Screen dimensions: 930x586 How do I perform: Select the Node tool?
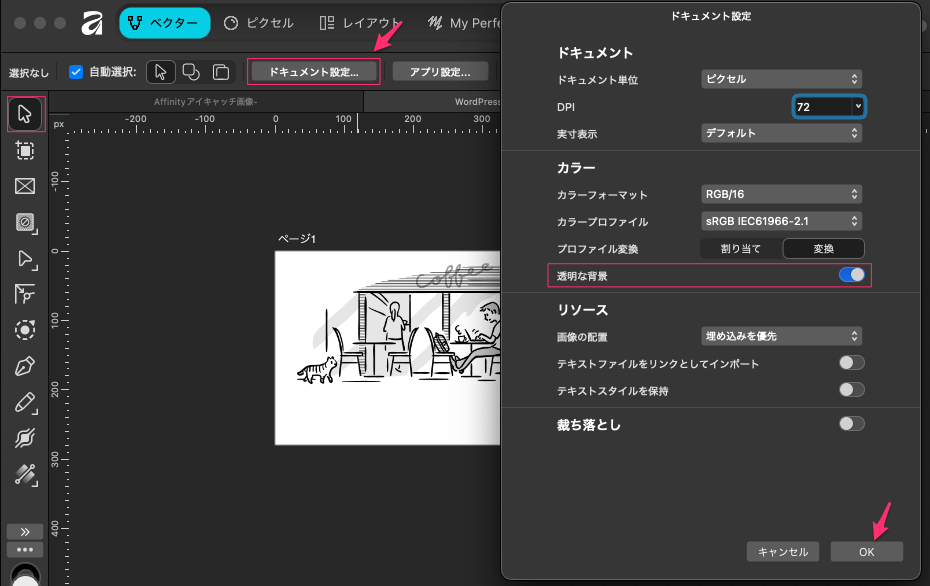pos(25,258)
